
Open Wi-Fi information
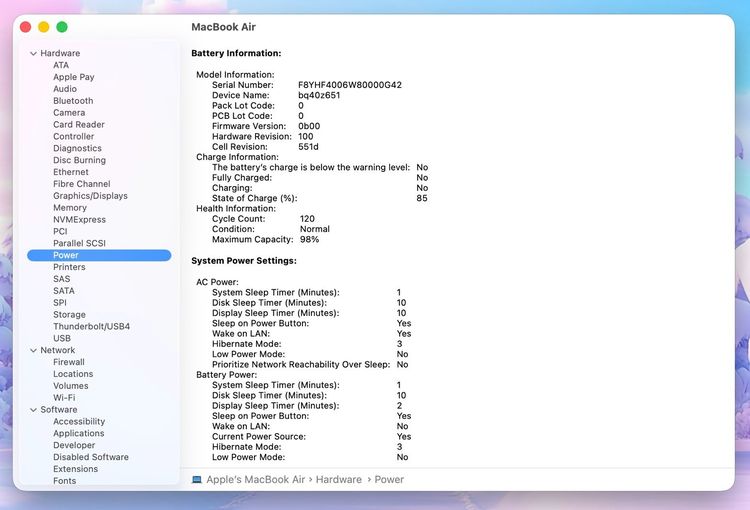[64, 398]
